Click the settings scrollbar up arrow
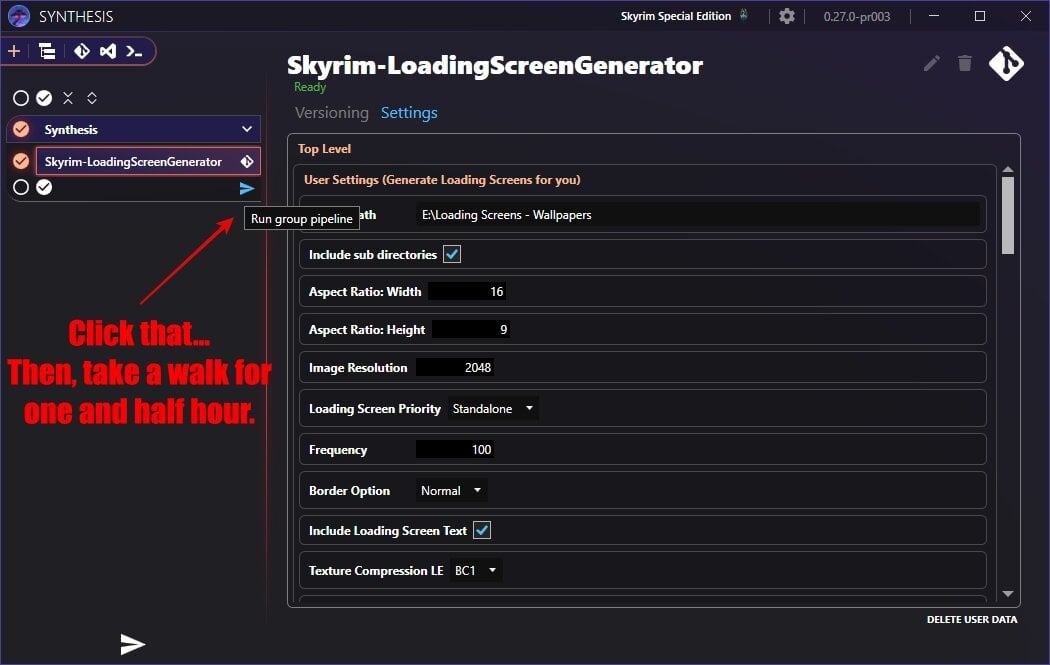The height and width of the screenshot is (665, 1050). [x=1008, y=170]
